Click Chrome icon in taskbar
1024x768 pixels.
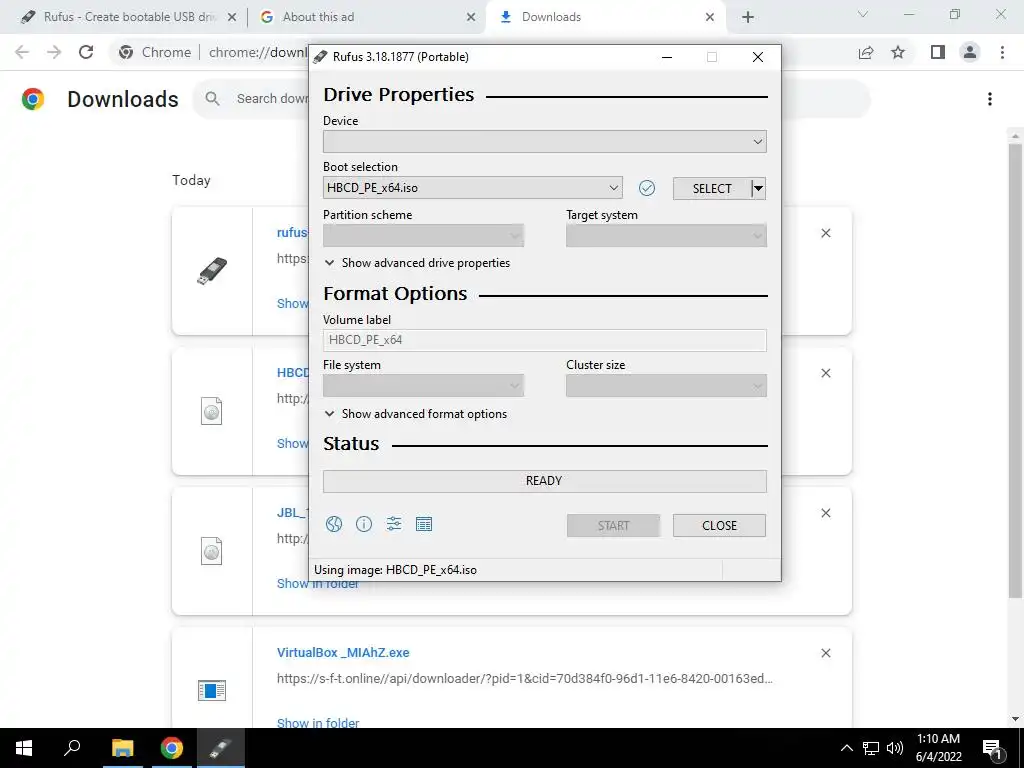[171, 748]
